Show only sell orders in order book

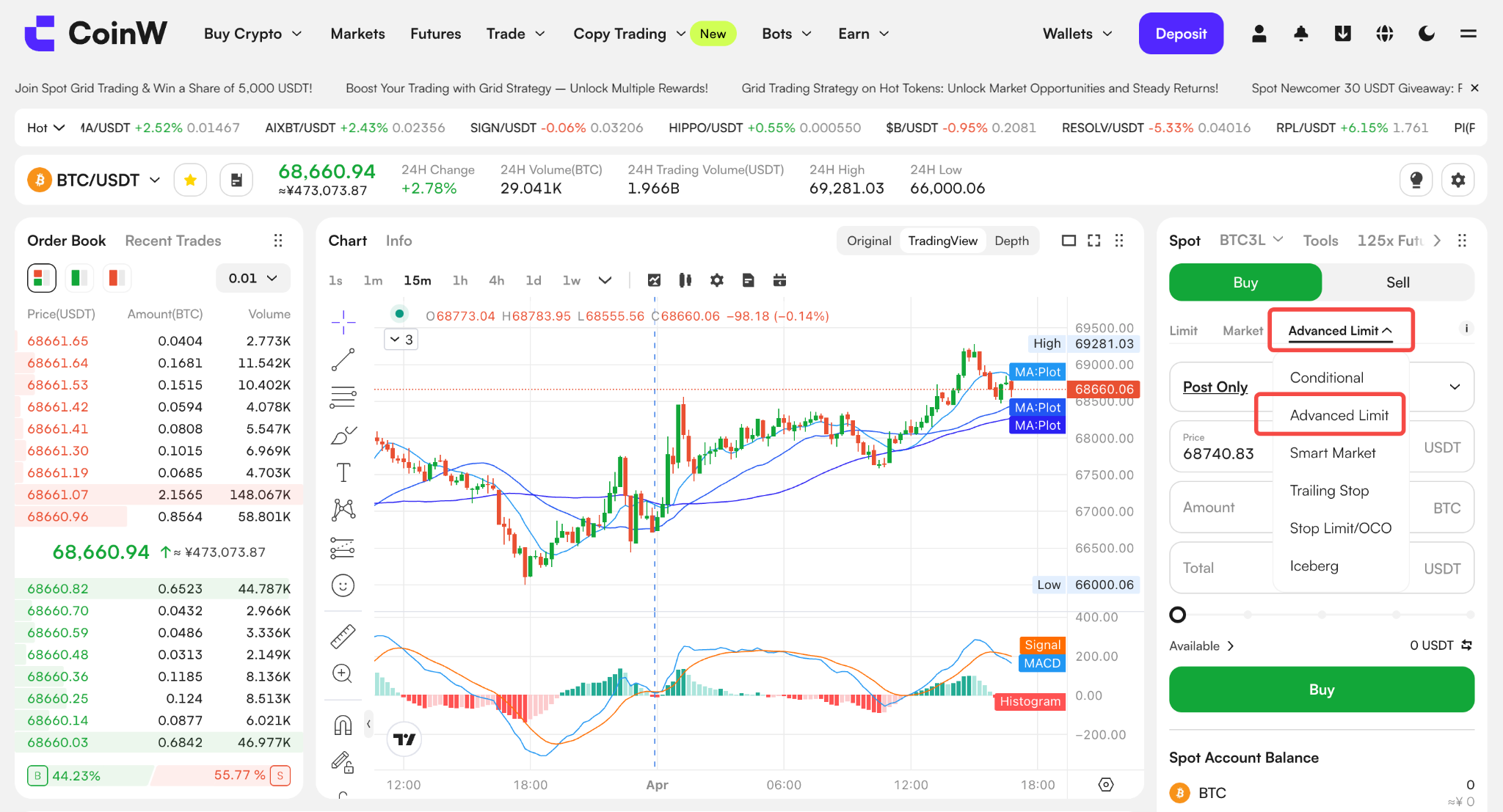point(117,278)
